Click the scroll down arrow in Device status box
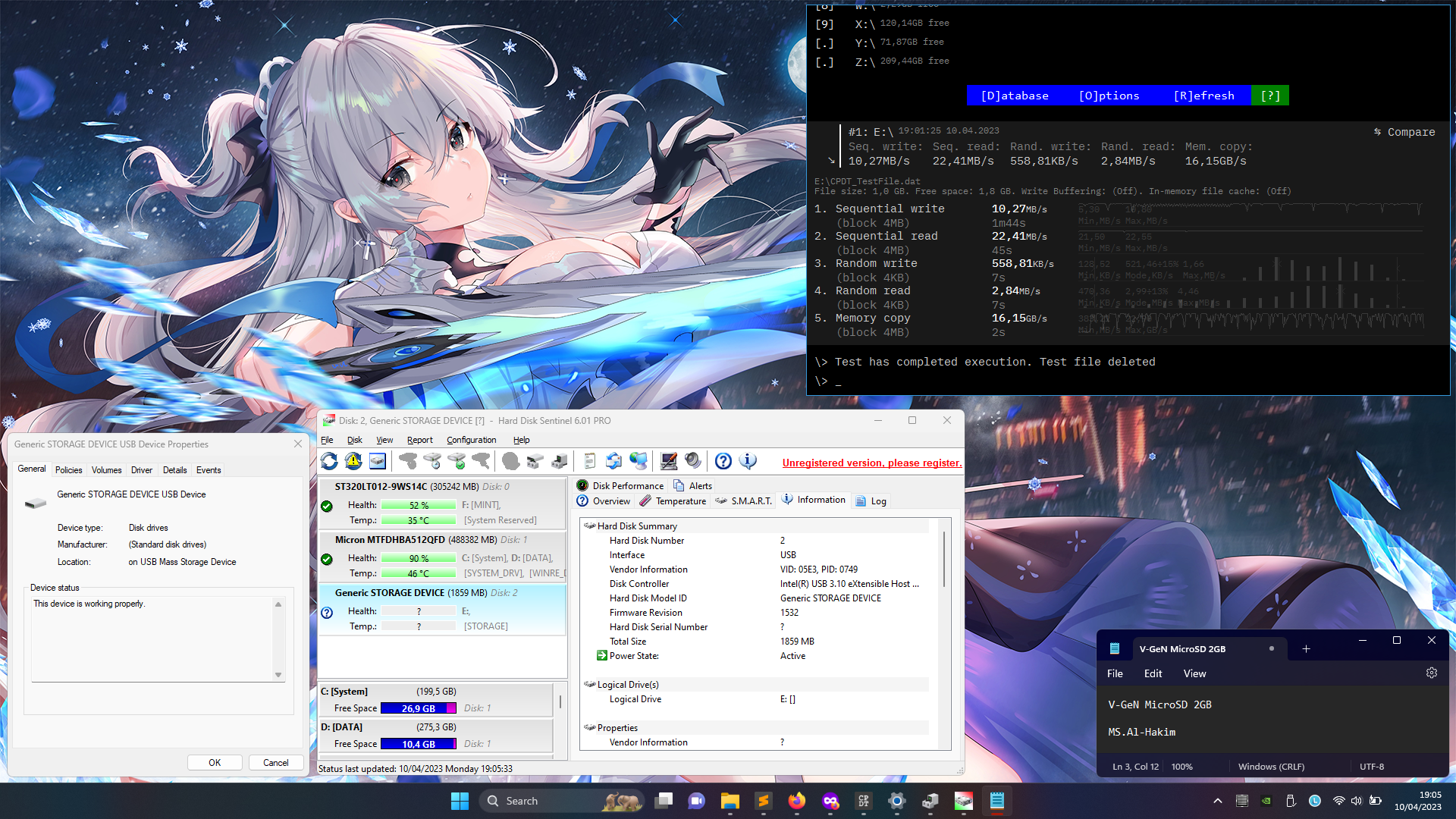 pyautogui.click(x=278, y=675)
